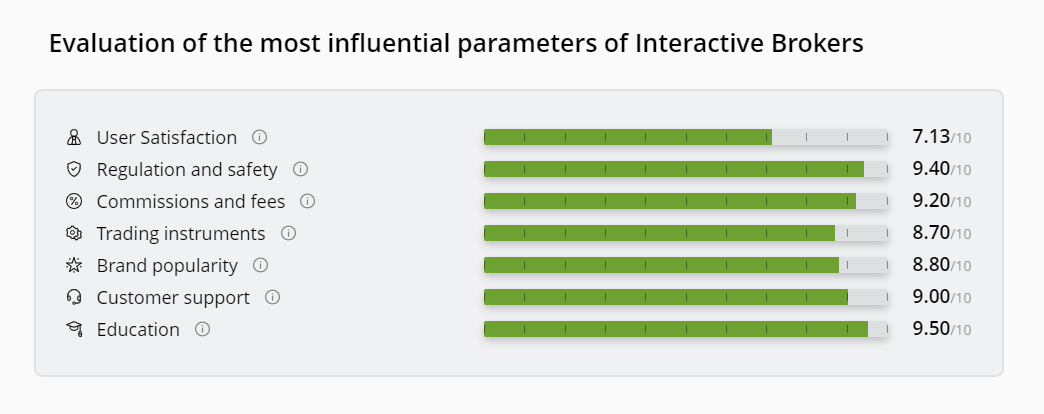Click the Customer support headset icon
Screen dimensions: 1044x414
click(x=73, y=298)
